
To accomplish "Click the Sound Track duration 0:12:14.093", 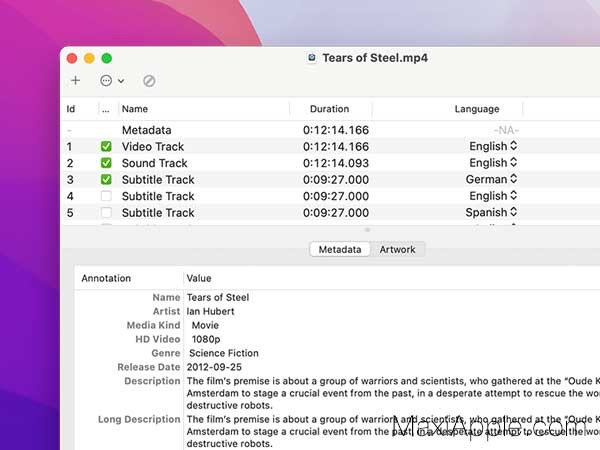I will click(x=336, y=163).
